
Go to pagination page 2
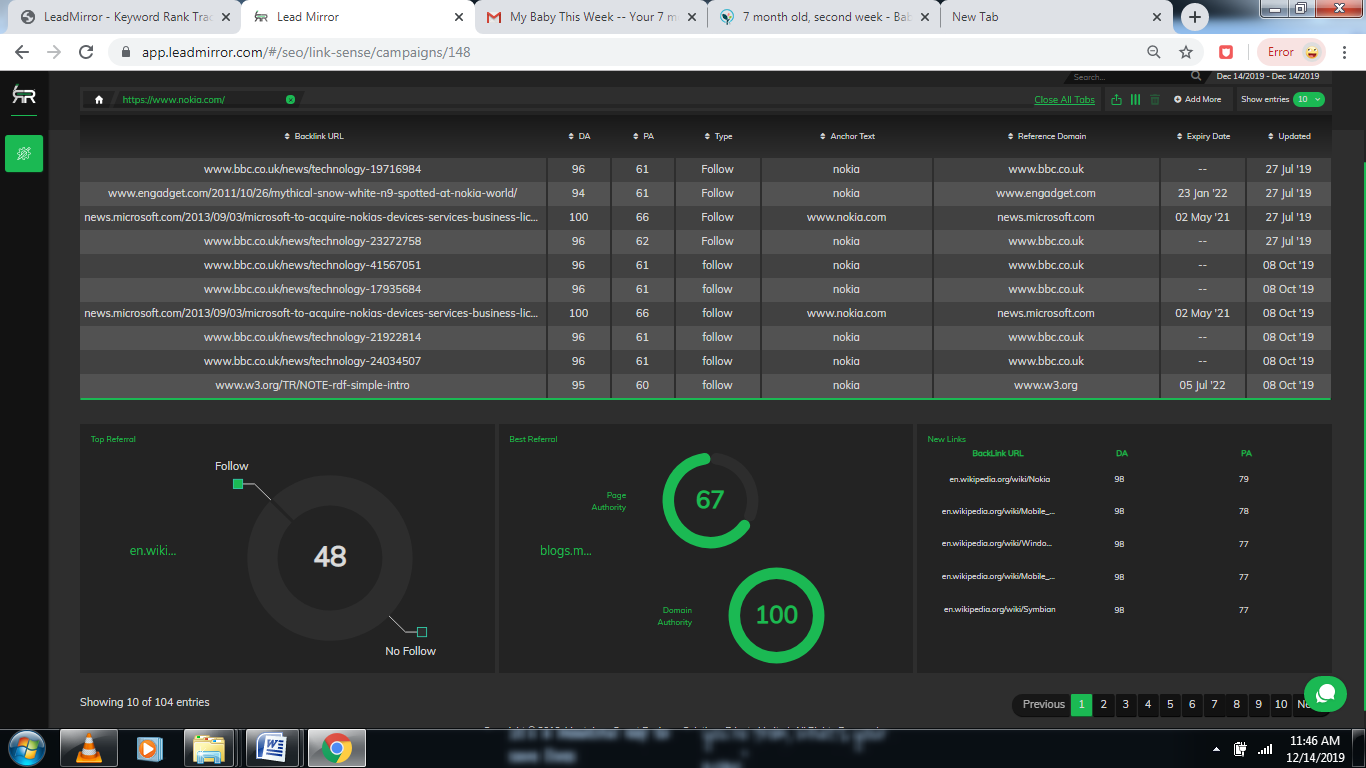point(1103,704)
